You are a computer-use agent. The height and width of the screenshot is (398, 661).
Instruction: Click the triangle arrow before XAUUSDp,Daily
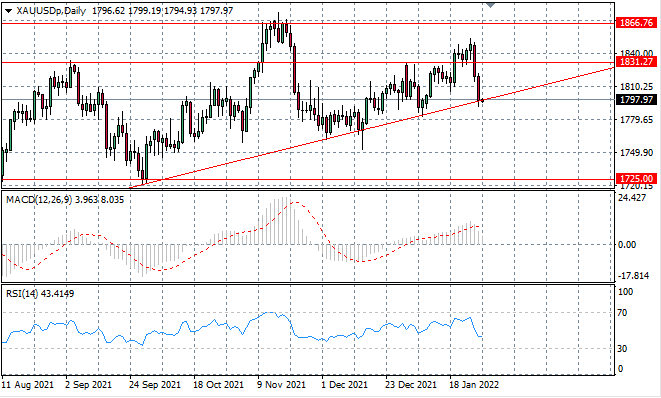tap(8, 11)
